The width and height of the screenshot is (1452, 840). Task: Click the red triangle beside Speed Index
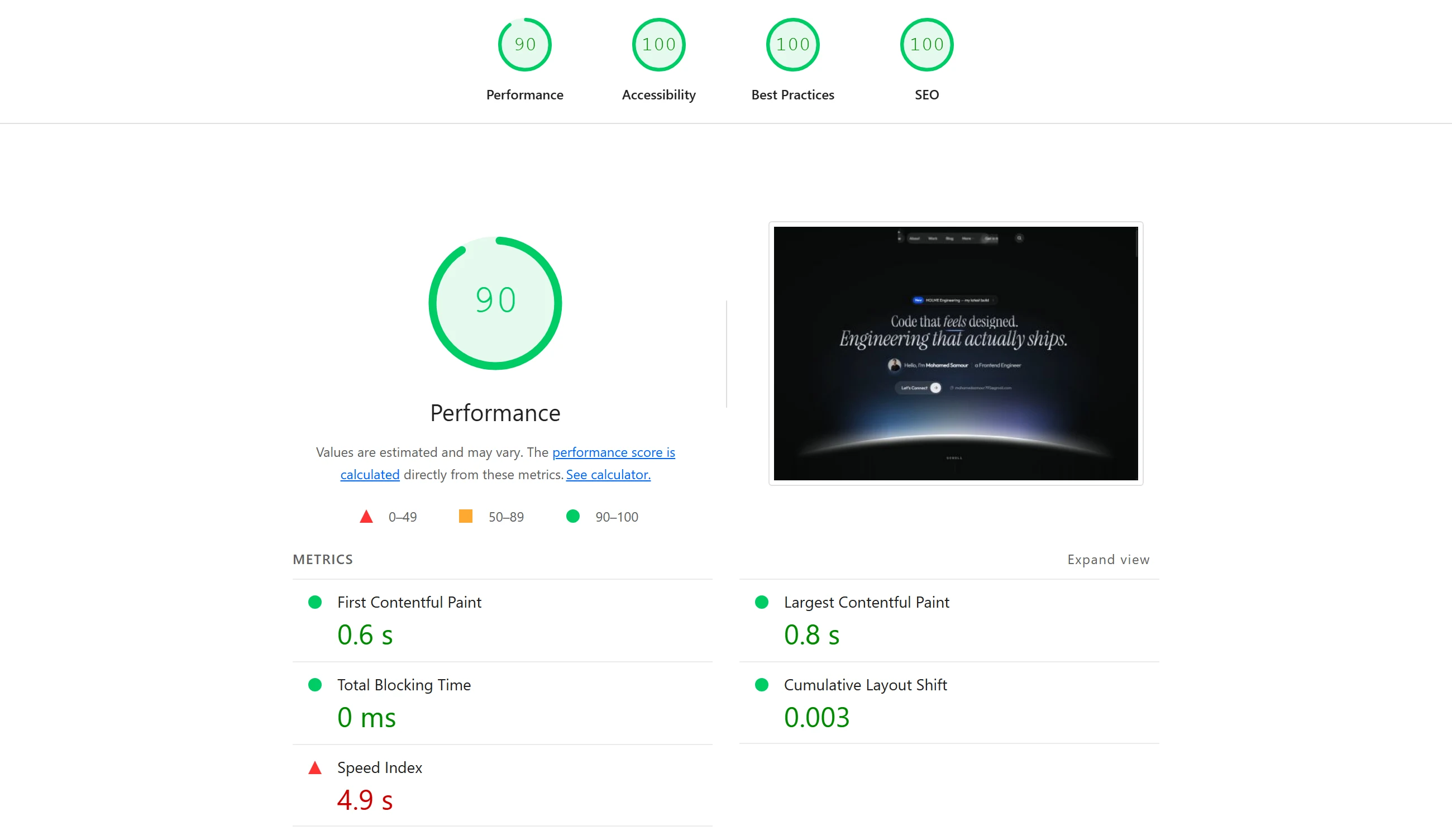[x=314, y=768]
